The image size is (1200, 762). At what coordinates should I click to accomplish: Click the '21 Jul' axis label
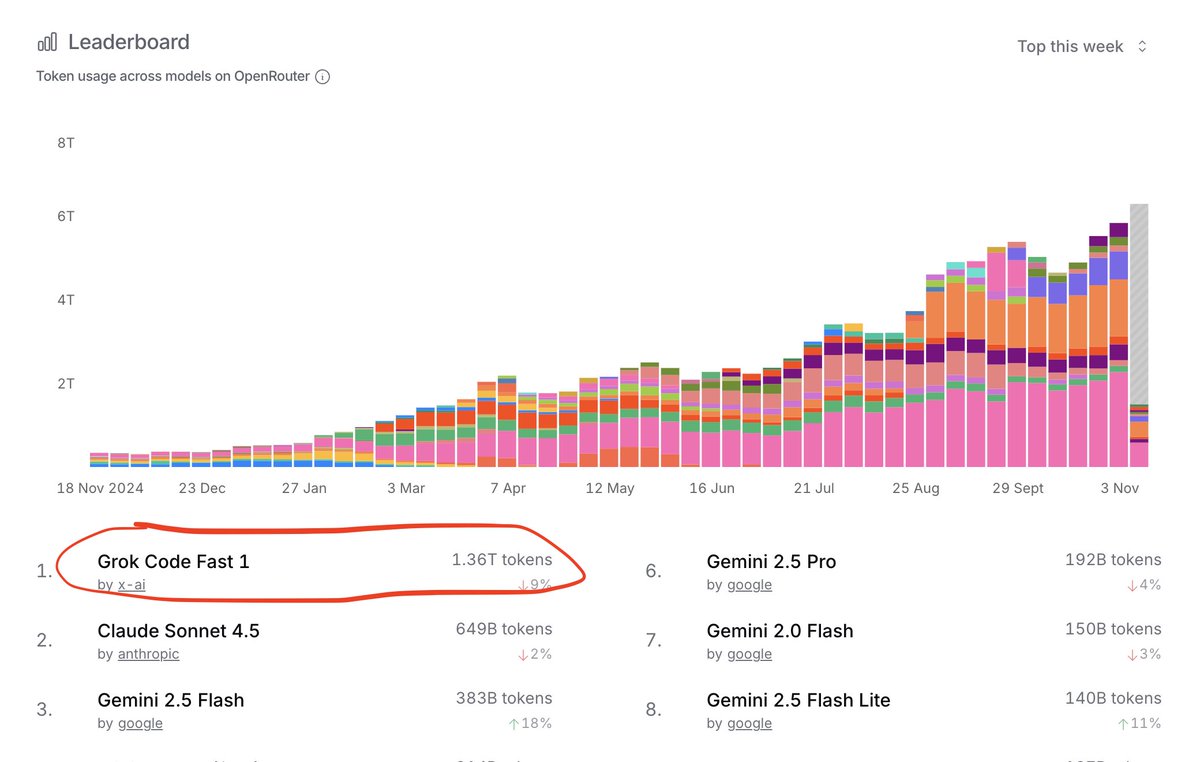814,488
